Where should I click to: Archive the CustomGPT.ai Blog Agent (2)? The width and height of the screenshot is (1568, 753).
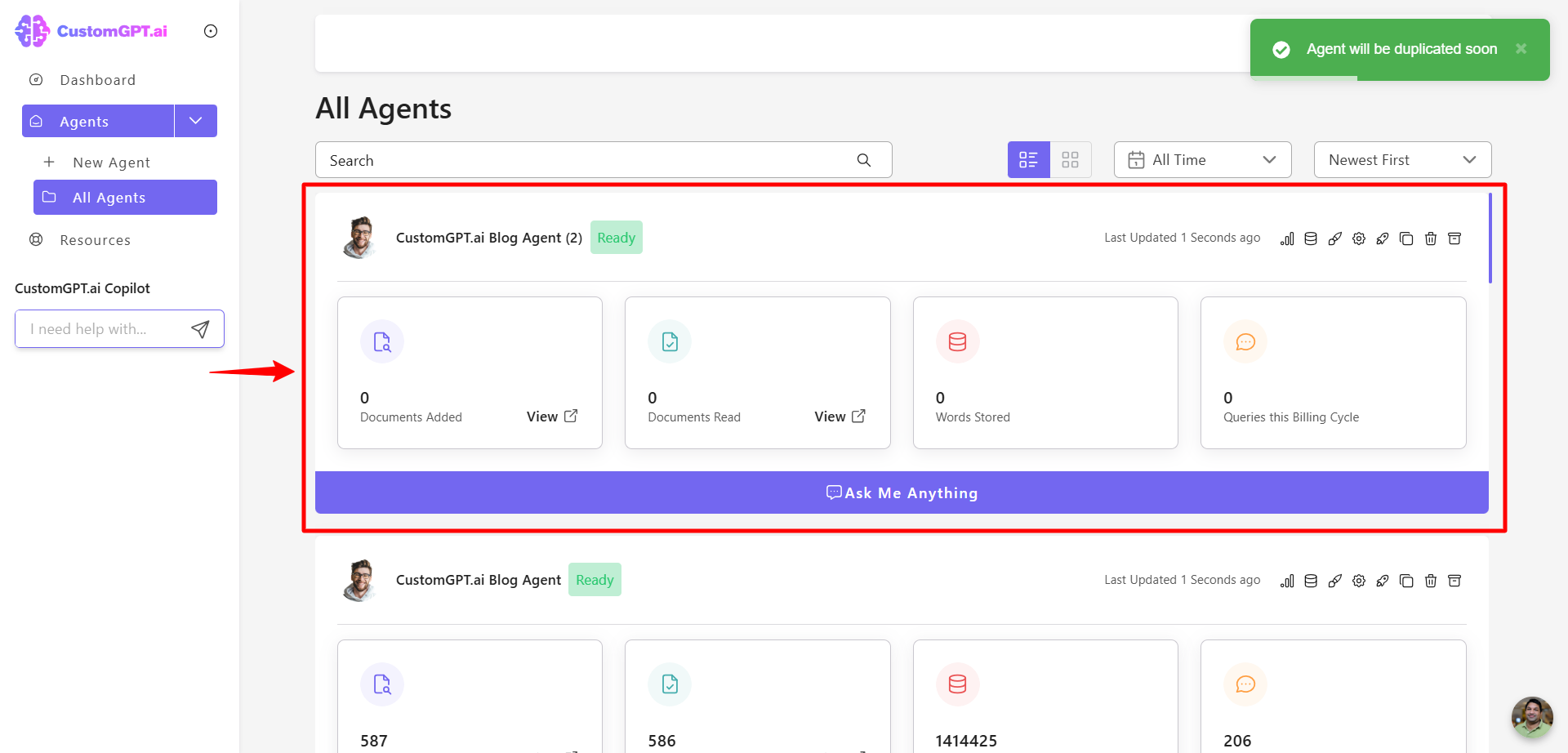pyautogui.click(x=1454, y=238)
